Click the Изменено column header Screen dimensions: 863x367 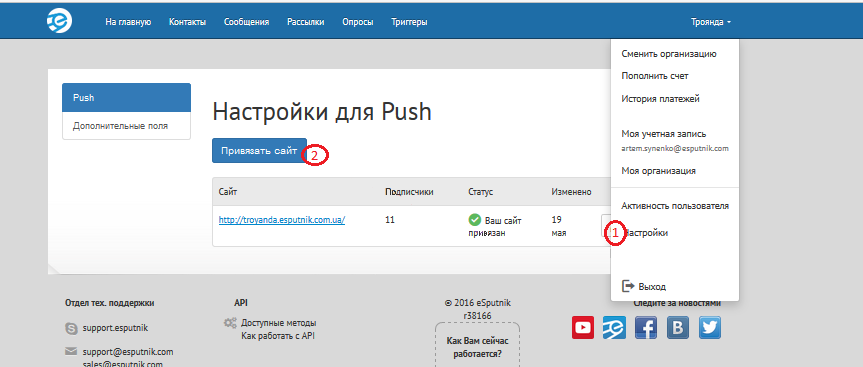571,192
